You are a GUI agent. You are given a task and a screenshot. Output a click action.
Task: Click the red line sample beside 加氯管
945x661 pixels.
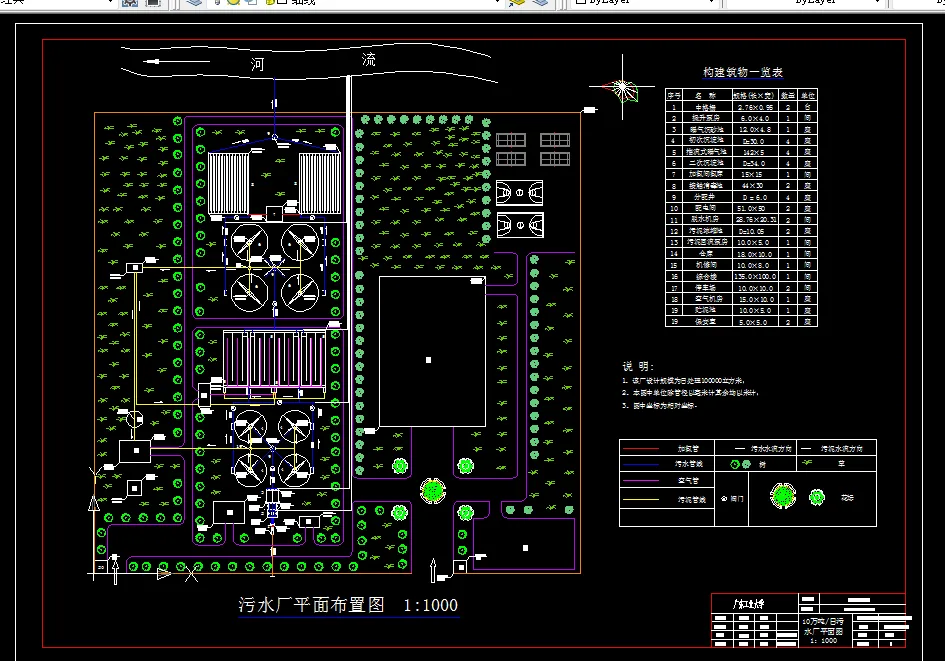point(641,449)
